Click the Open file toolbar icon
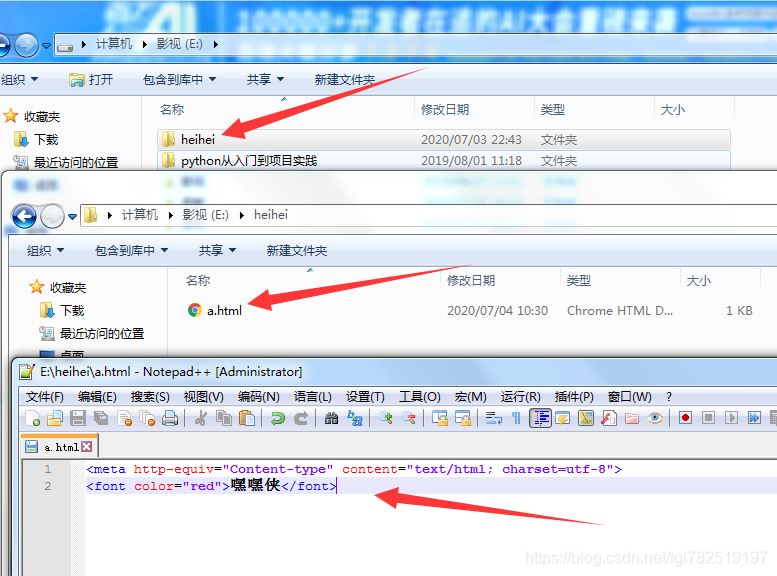 (55, 418)
